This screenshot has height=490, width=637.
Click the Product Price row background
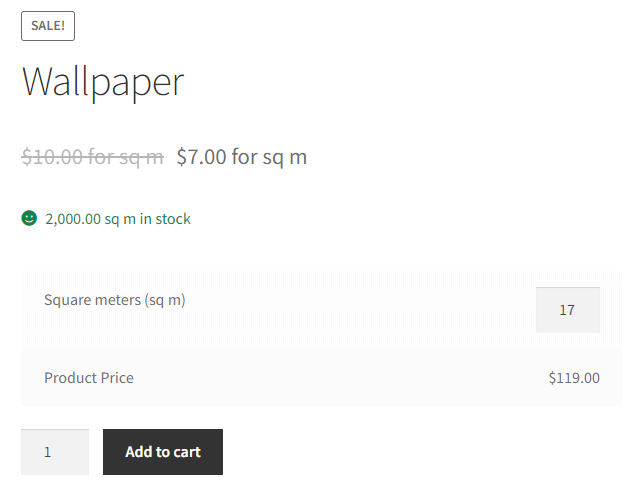point(321,378)
